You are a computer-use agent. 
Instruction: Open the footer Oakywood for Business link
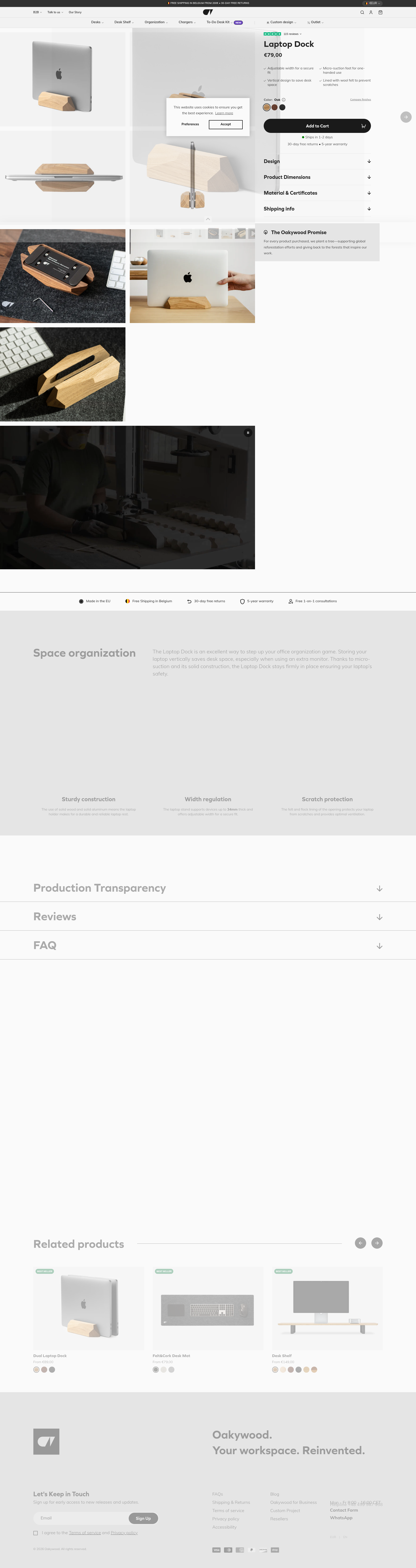click(294, 1502)
